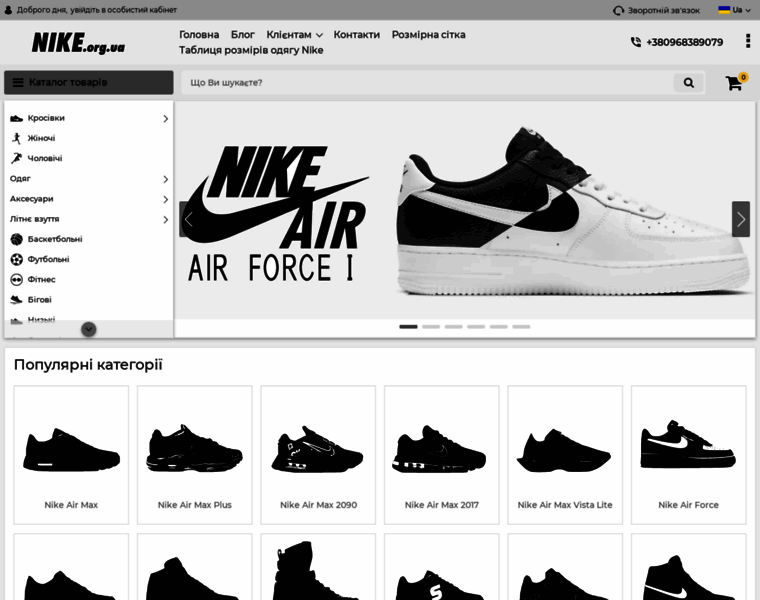Open Жіночі category text
760x600 pixels.
pos(41,138)
